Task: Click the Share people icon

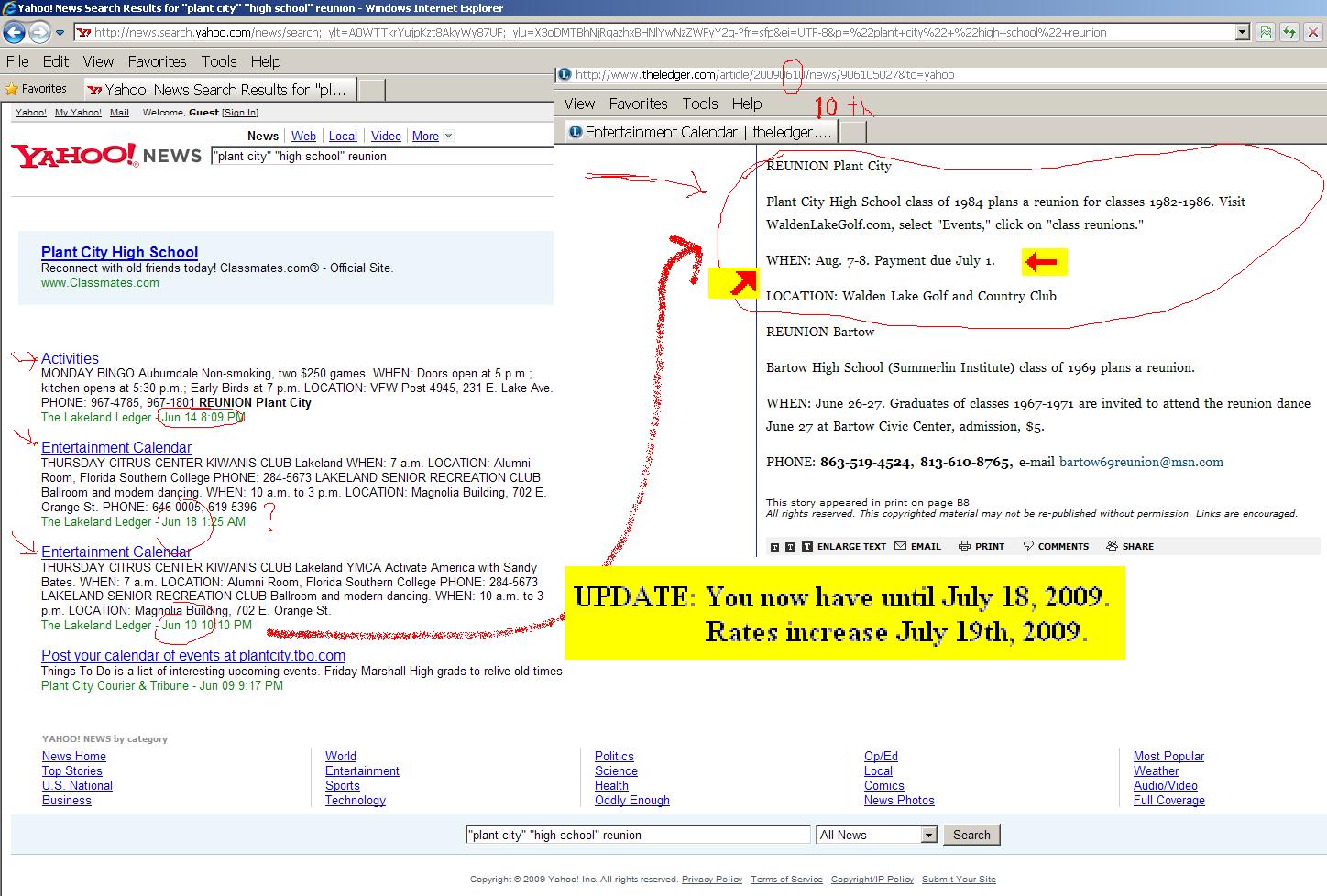Action: 1112,546
